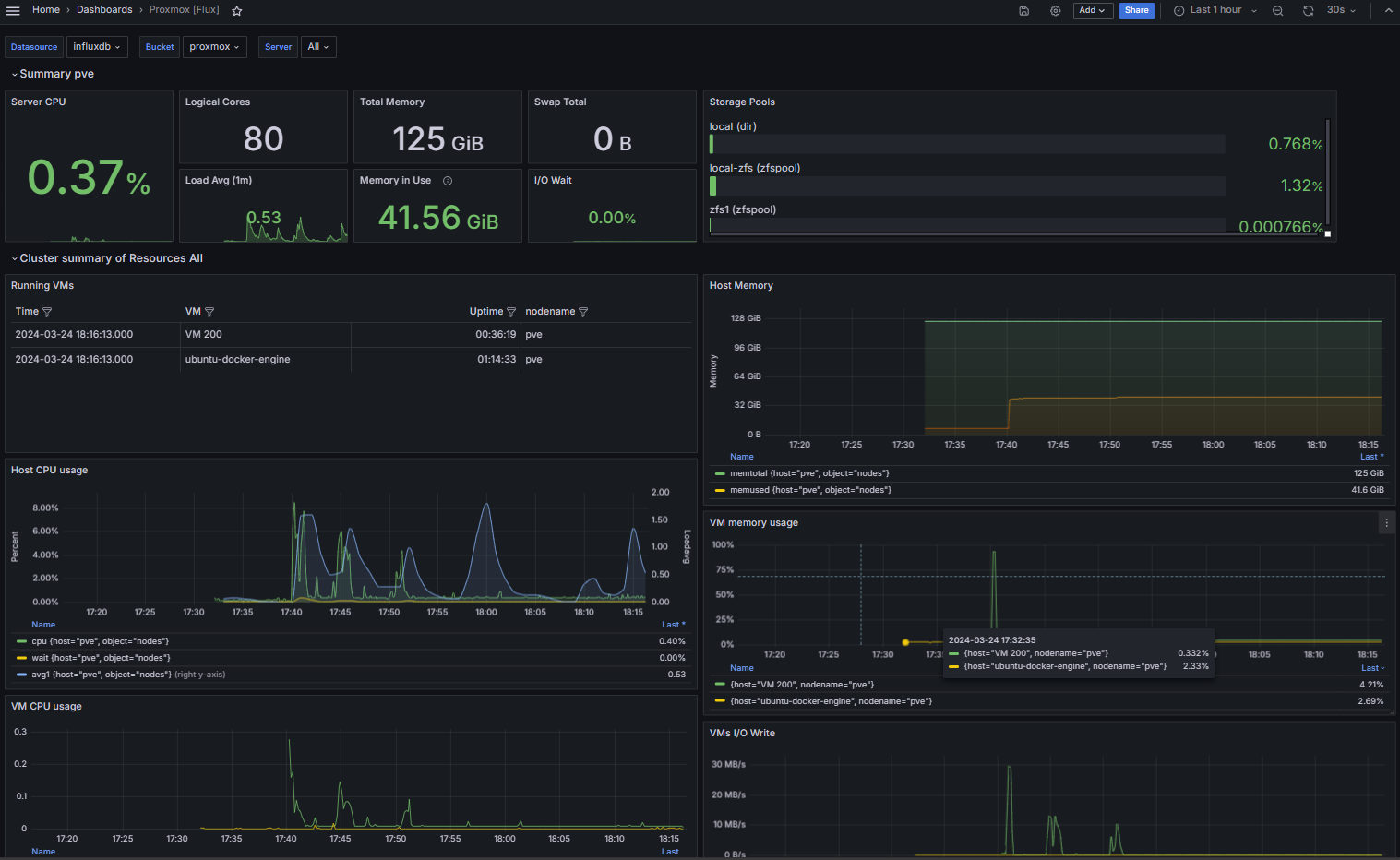Screen dimensions: 1400x860
Task: Toggle memused series in Host Memory legend
Action: click(810, 490)
